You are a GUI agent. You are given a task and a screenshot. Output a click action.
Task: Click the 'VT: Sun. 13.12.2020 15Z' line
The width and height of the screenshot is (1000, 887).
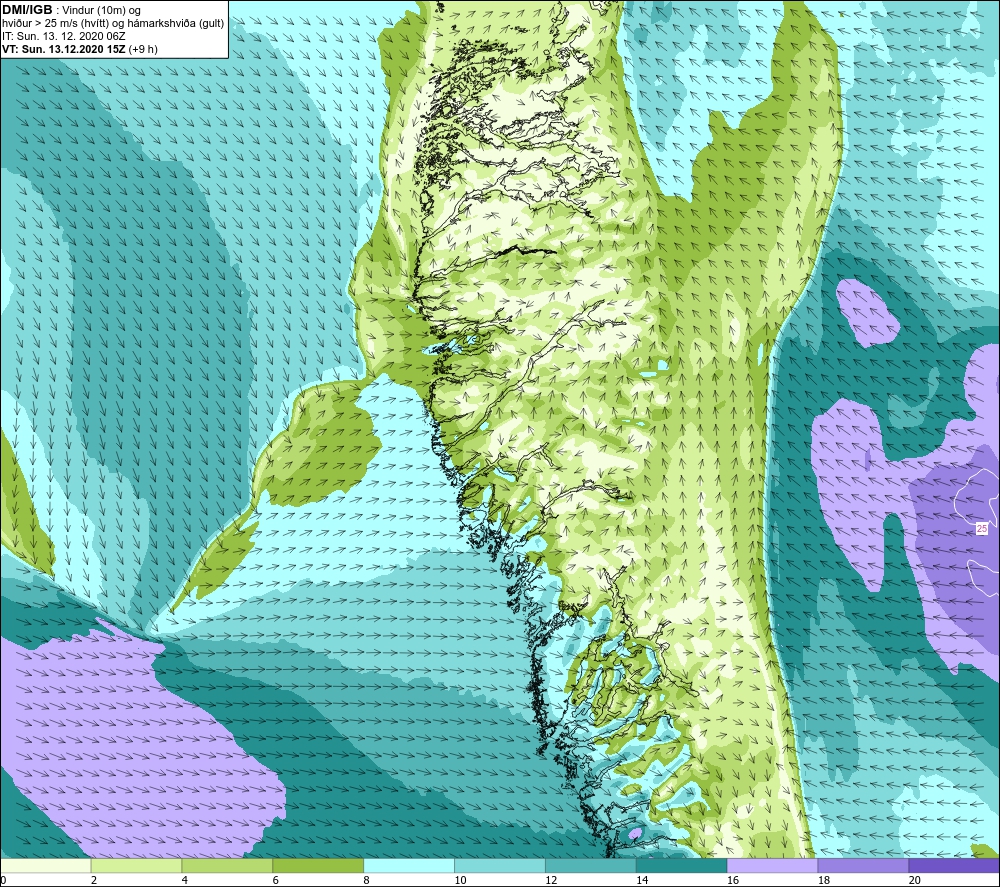click(x=80, y=49)
